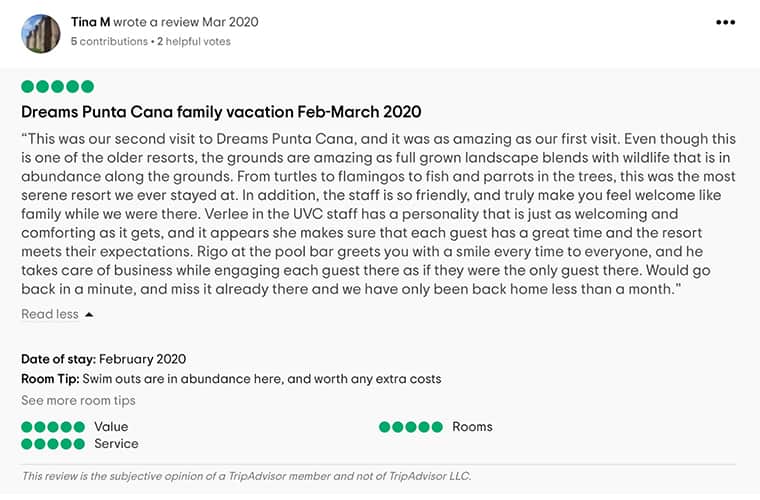This screenshot has width=760, height=500.
Task: Click the review title Dreams Punta Cana family vacation
Action: 221,112
